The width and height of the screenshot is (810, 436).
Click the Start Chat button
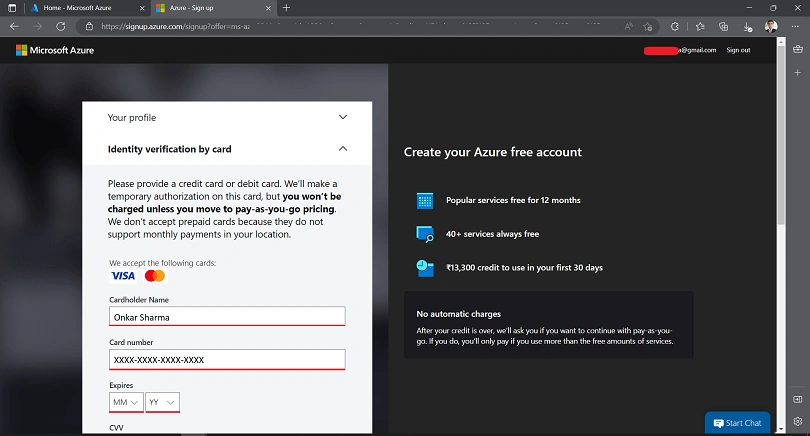[x=737, y=423]
